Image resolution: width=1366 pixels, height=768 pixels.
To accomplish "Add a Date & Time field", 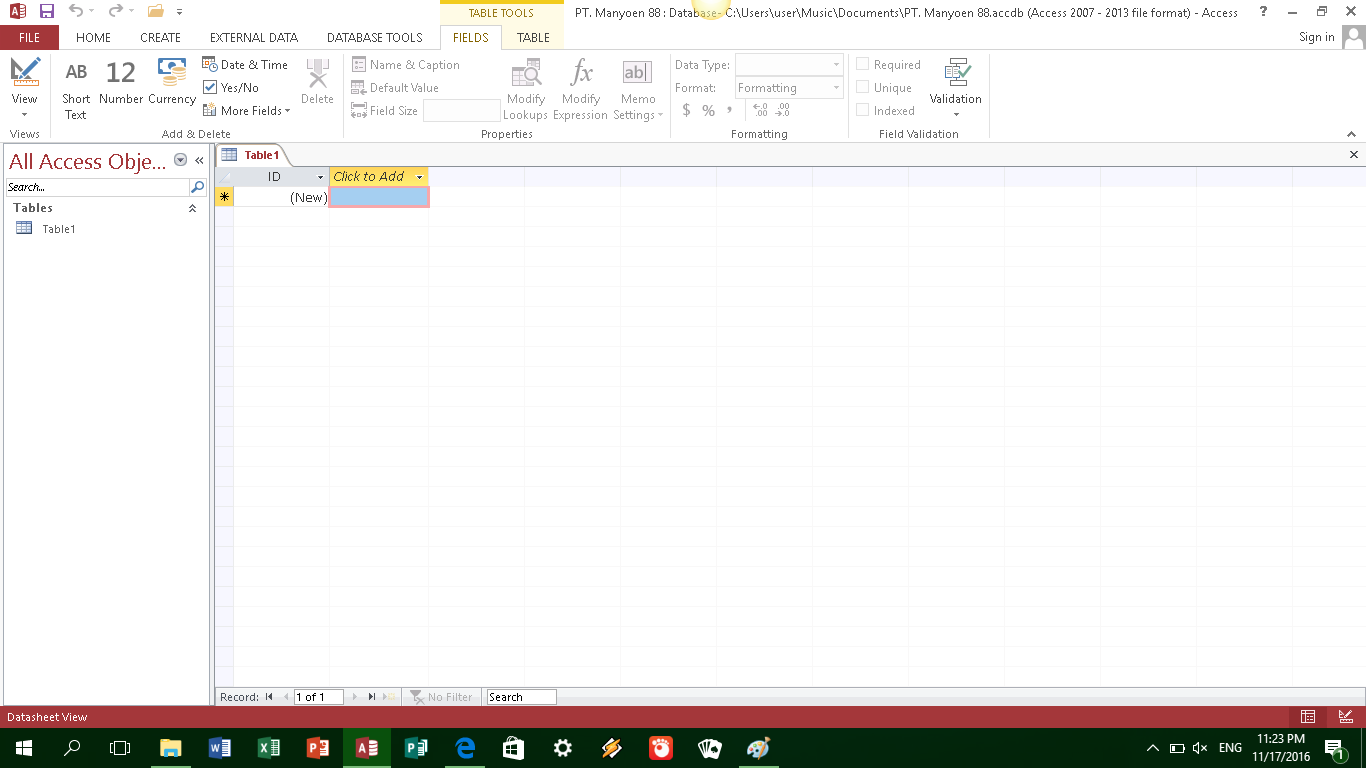I will pos(246,65).
